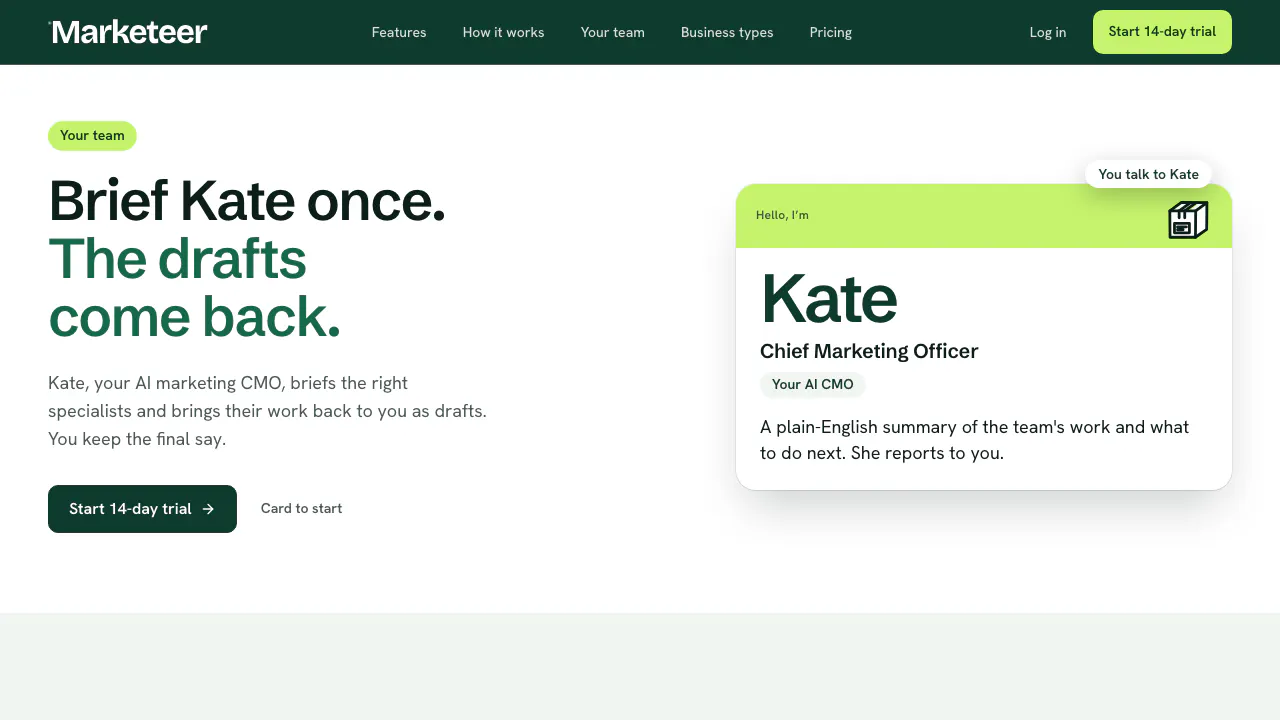This screenshot has width=1280, height=720.
Task: Open the Your team nav link
Action: [x=613, y=32]
